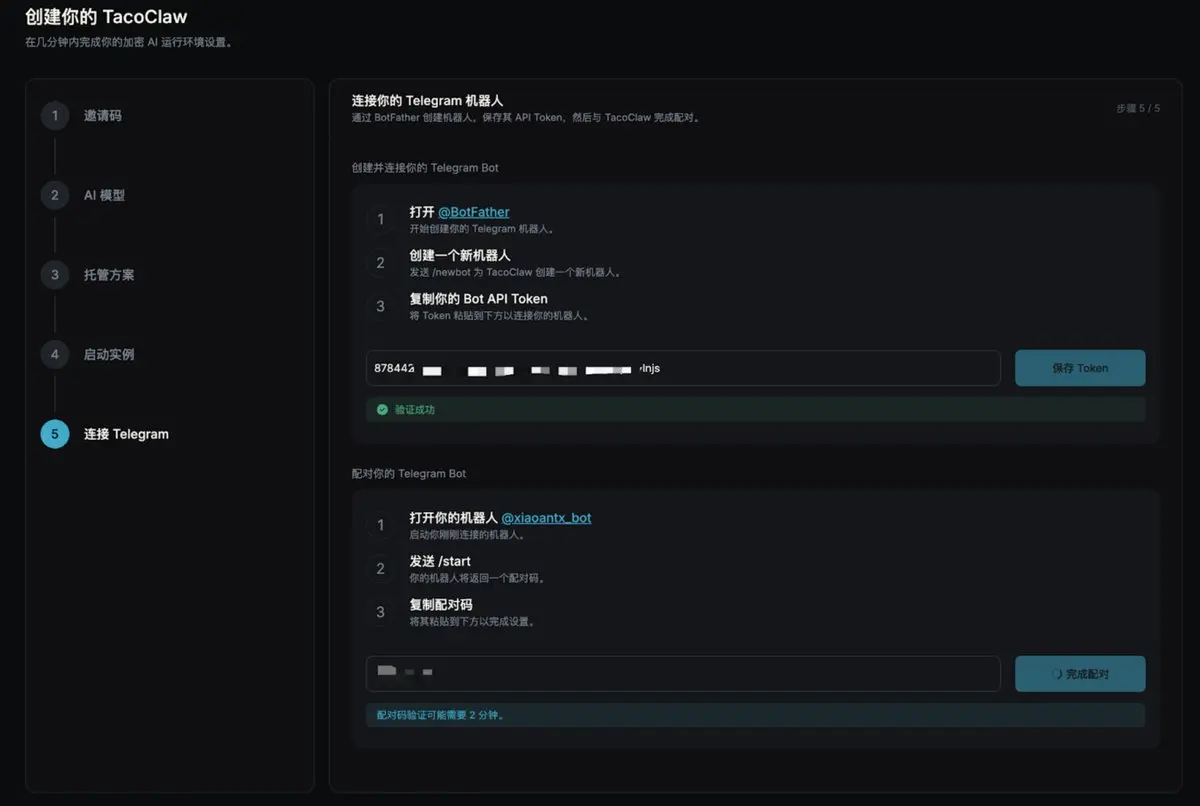Image resolution: width=1200 pixels, height=806 pixels.
Task: Click the 创建你的 TacoClaw page title
Action: 106,17
